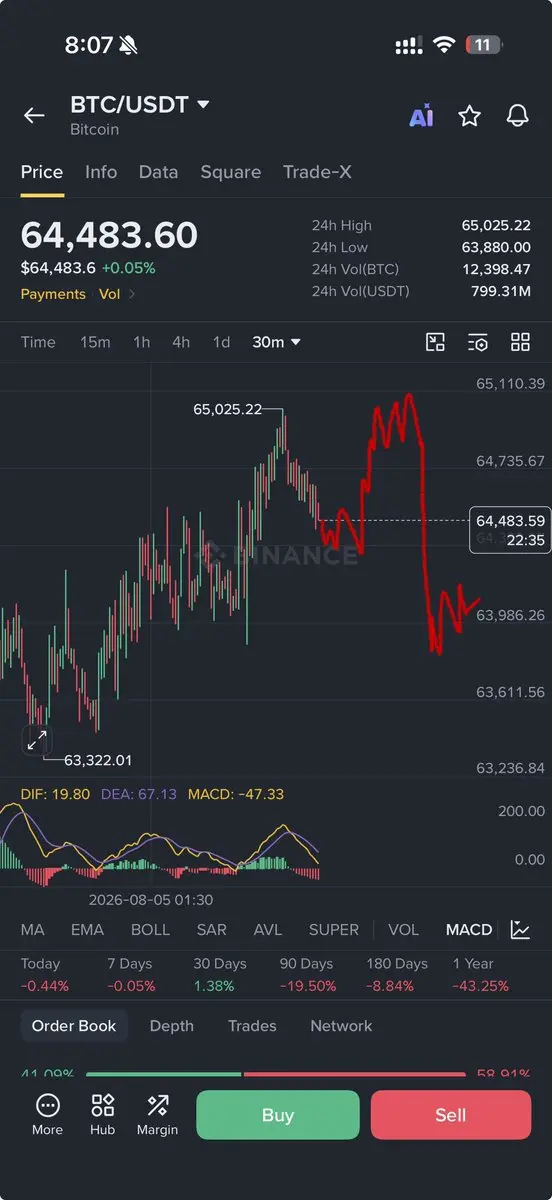Viewport: 552px width, 1200px height.
Task: Open the chart layout grid icon
Action: click(520, 342)
